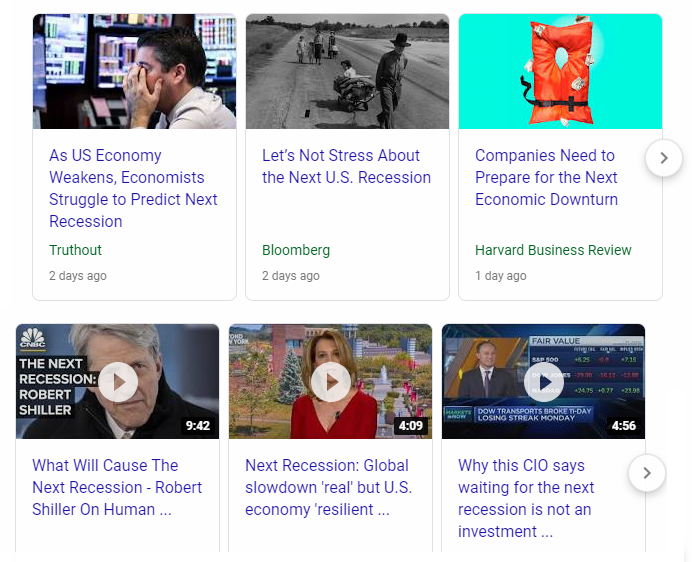Open 'As US Economy Weakens' article
Image resolution: width=692 pixels, height=562 pixels.
pos(133,189)
